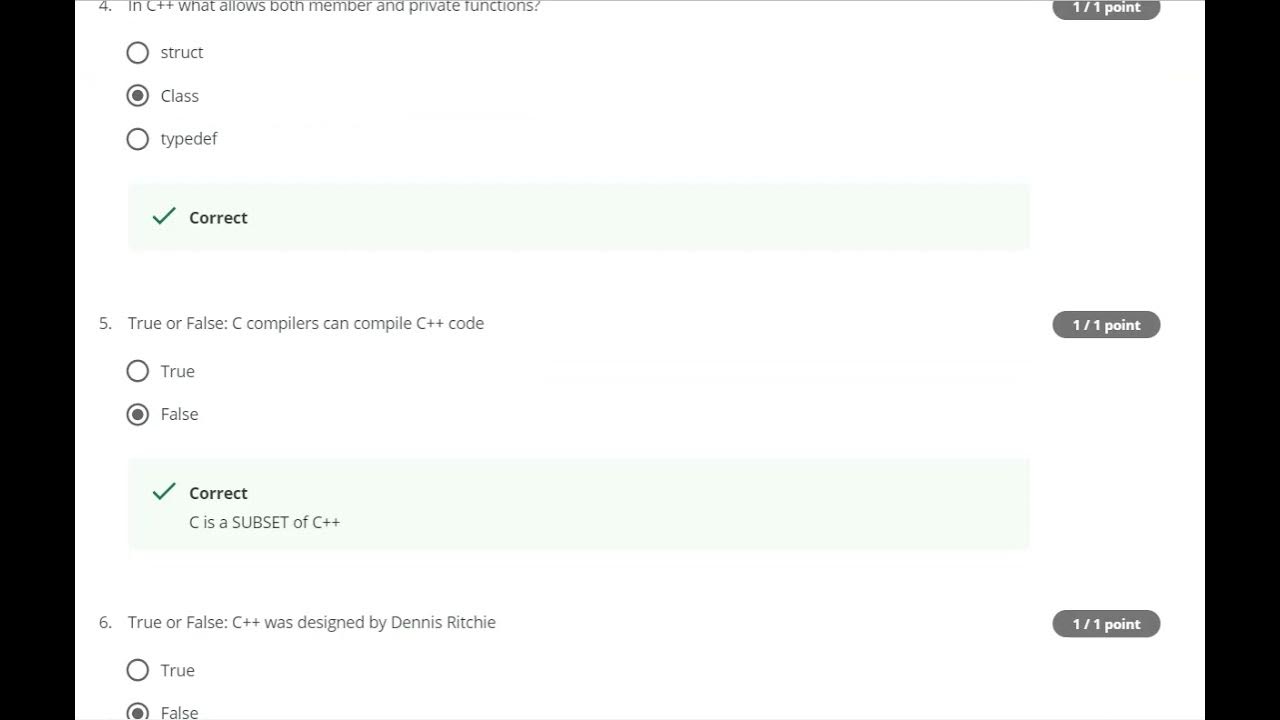Viewport: 1280px width, 720px height.
Task: Click question 4 point badge
Action: click(1106, 8)
